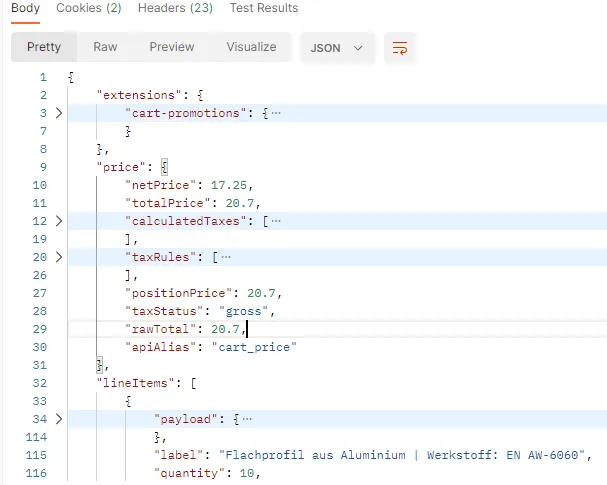Expand the taxRules array arrow
This screenshot has width=607, height=485.
point(59,257)
